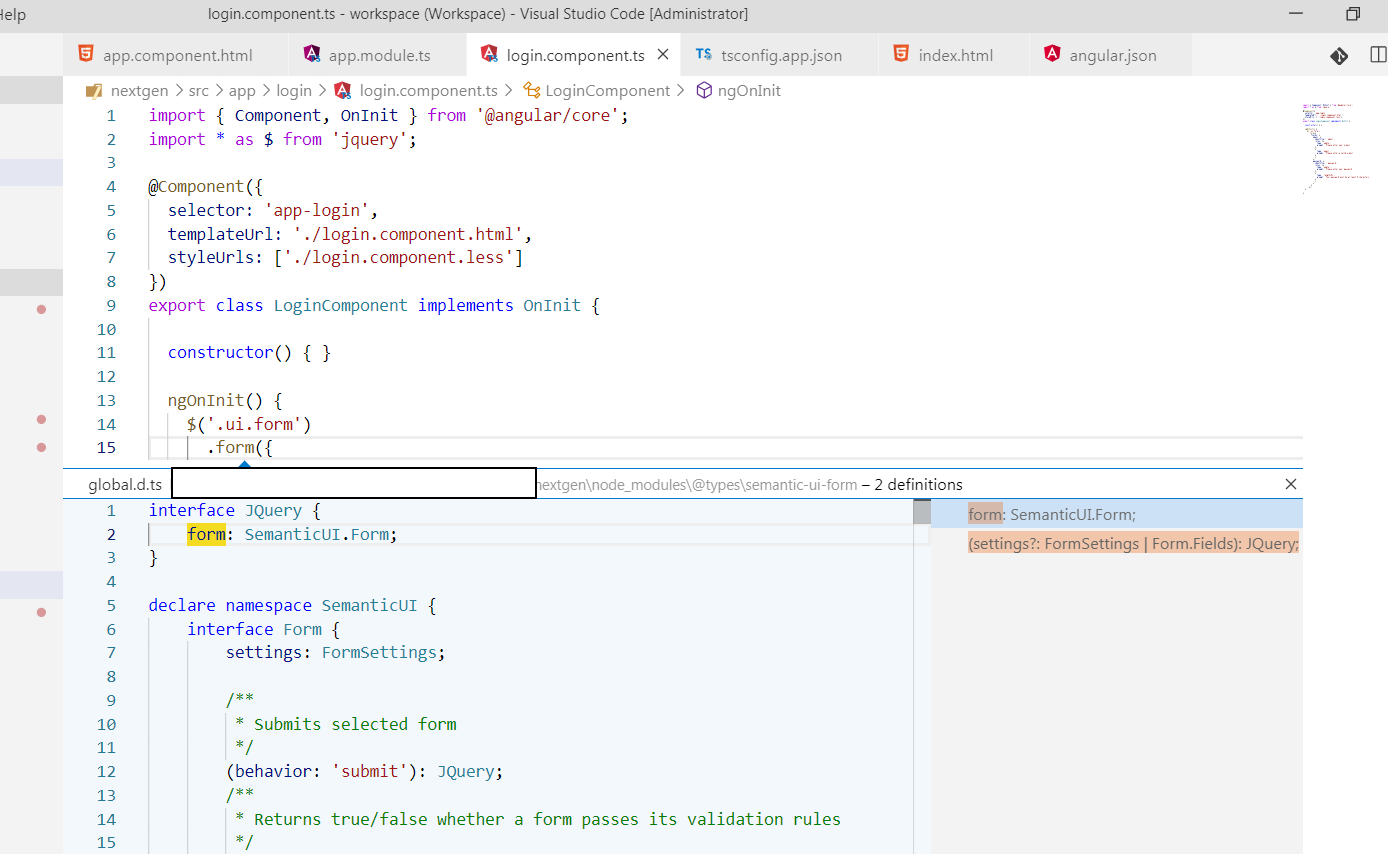
Task: Close the peek definition panel
Action: pos(1291,484)
